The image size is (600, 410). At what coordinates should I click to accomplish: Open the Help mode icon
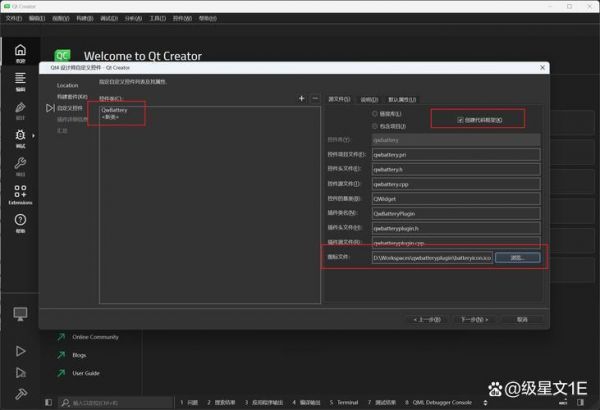coord(20,223)
